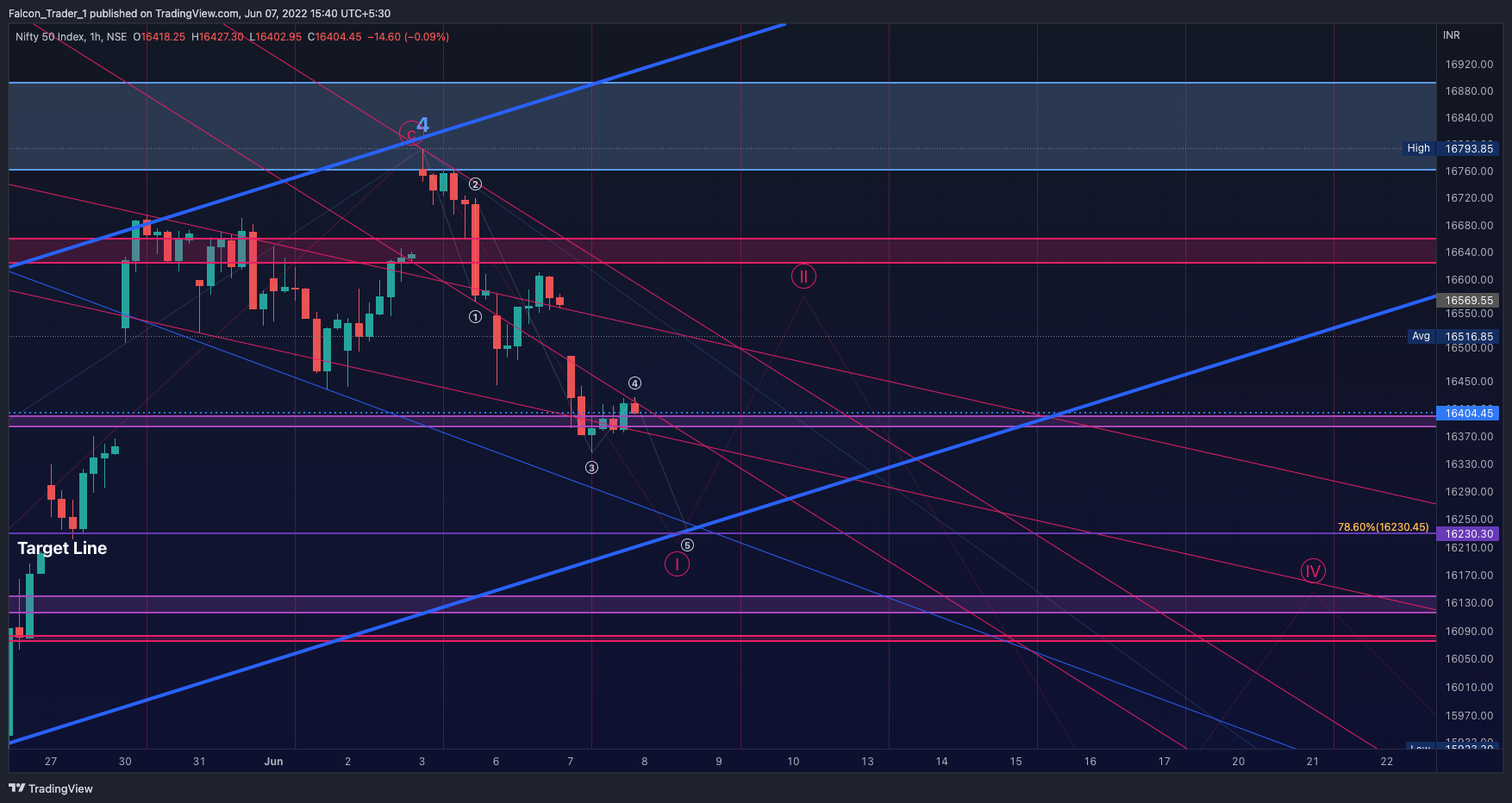Screen dimensions: 1512x803
Task: Click the 78.60%(16230.45) Fibonacci label
Action: click(x=1383, y=527)
